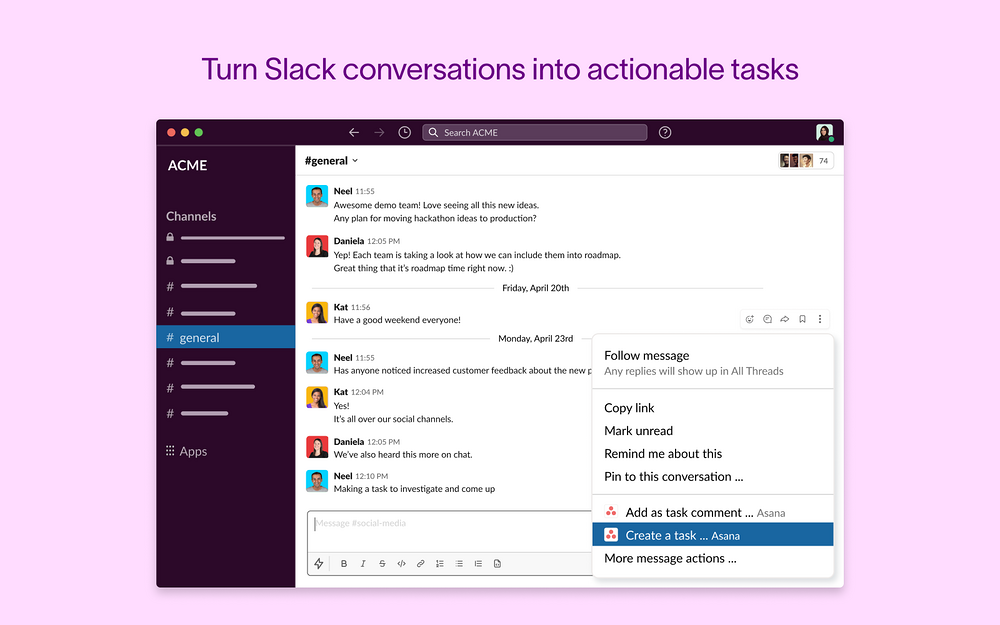The width and height of the screenshot is (1000, 625).
Task: Click 'Any plan for moving hackathon ideas' line
Action: [x=435, y=218]
